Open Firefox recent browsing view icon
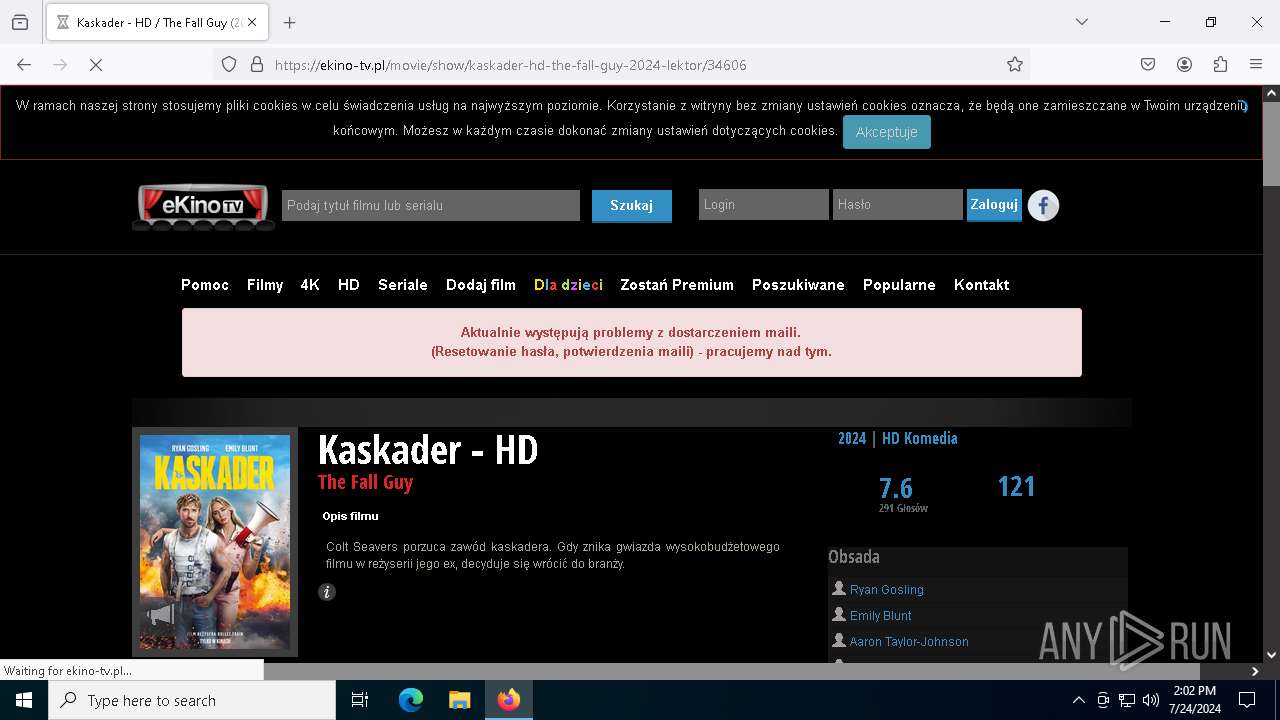Viewport: 1280px width, 720px height. coord(20,22)
